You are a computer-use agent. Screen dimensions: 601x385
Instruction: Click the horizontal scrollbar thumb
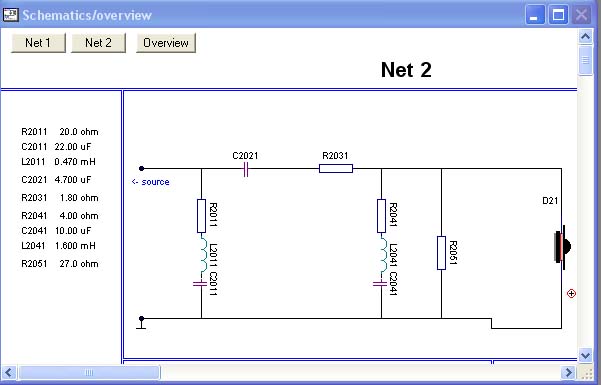[89, 372]
